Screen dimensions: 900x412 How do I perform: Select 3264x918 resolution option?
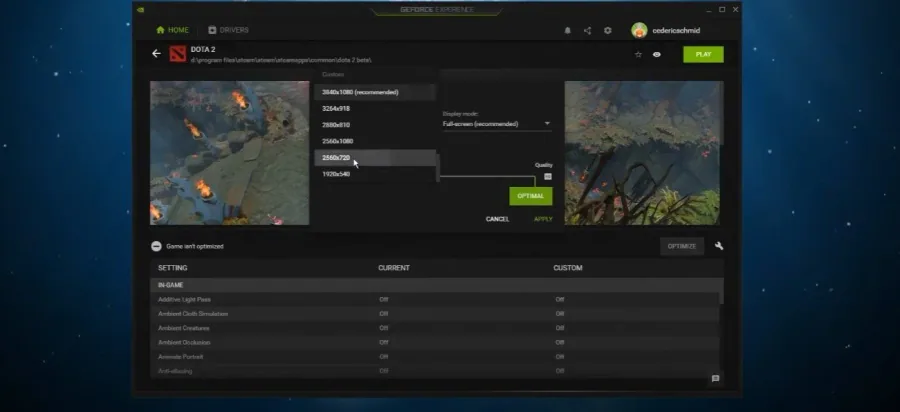[x=375, y=108]
